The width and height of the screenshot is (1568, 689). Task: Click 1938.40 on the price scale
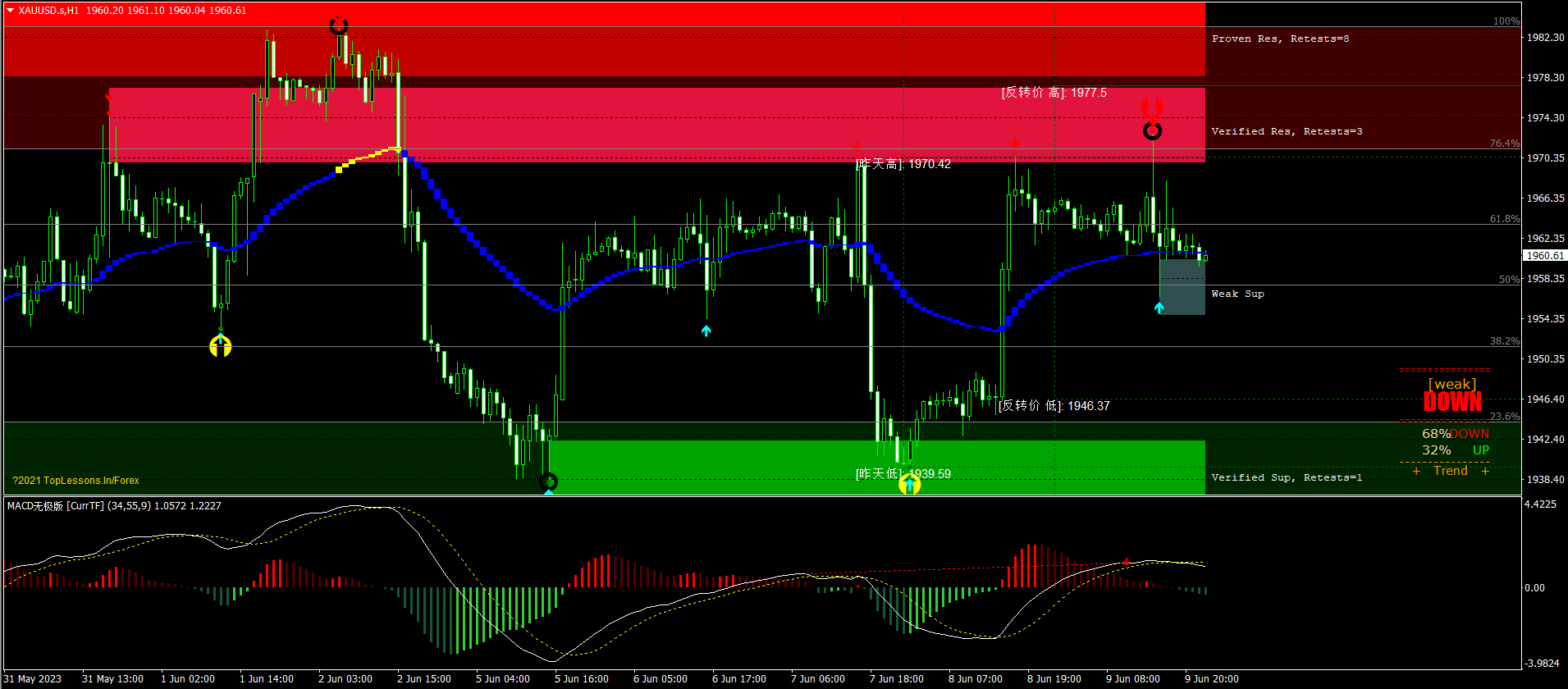point(1545,480)
